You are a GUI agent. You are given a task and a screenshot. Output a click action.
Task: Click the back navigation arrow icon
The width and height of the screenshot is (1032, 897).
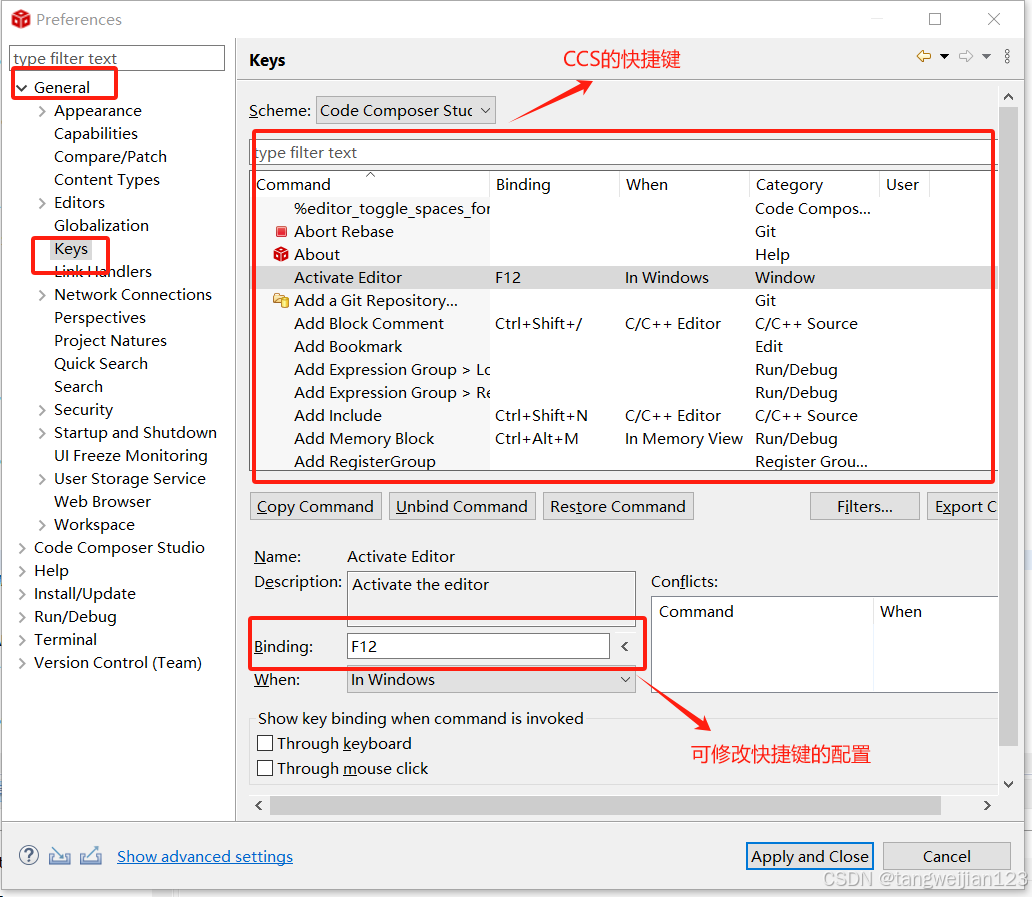[924, 57]
